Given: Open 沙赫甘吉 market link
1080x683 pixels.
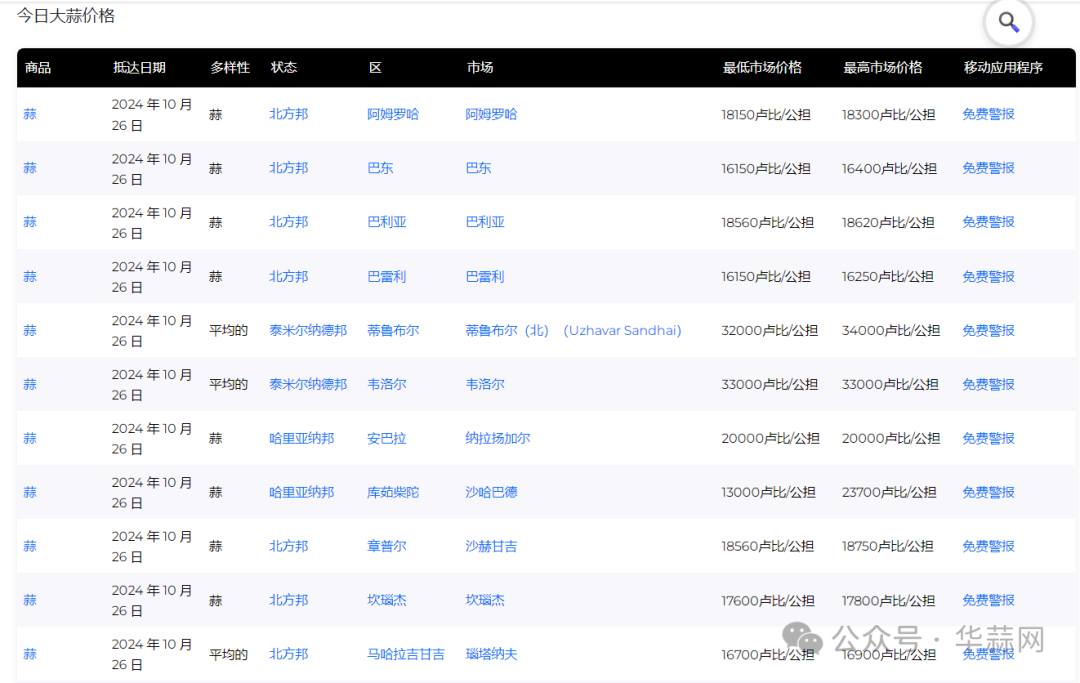Looking at the screenshot, I should 491,546.
